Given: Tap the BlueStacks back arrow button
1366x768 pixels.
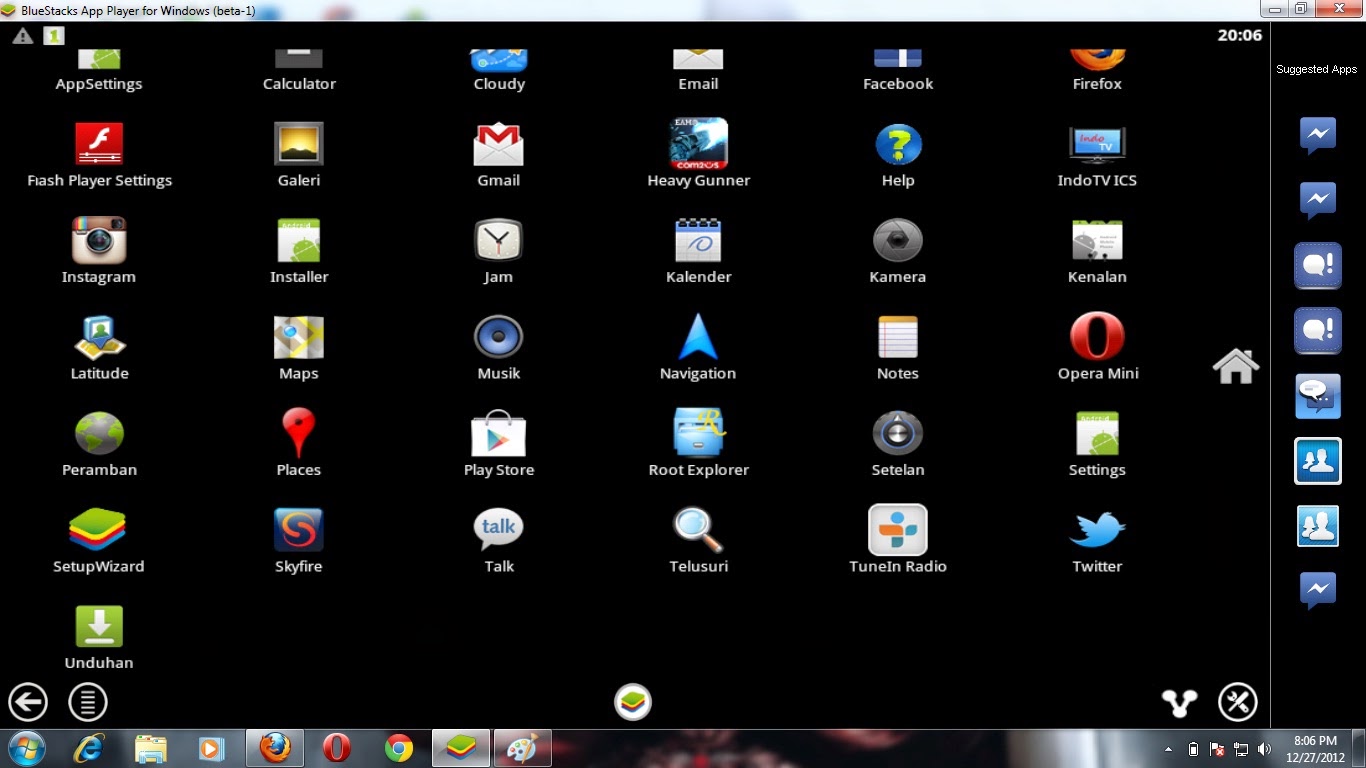Looking at the screenshot, I should 28,702.
